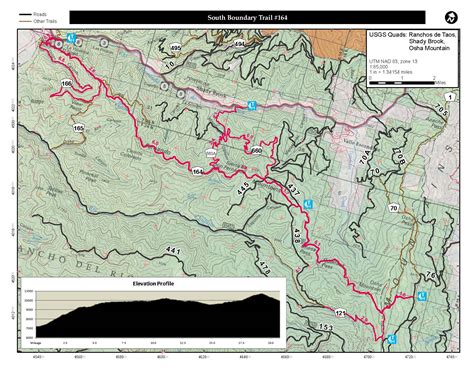Image resolution: width=474 pixels, height=368 pixels.
Task: Click the road 478 label
Action: pyautogui.click(x=264, y=268)
